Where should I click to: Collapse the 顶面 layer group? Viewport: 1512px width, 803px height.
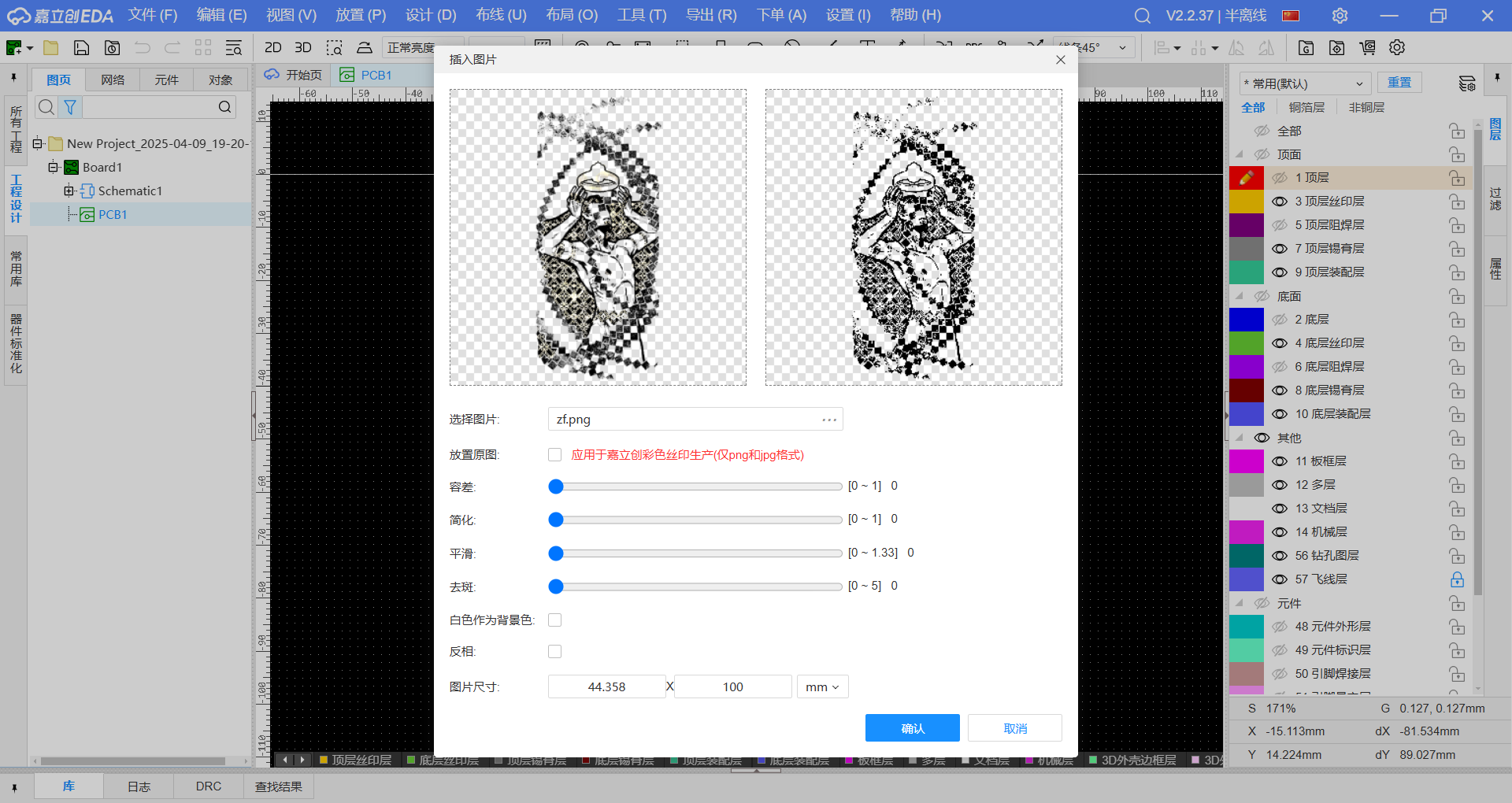pos(1240,154)
